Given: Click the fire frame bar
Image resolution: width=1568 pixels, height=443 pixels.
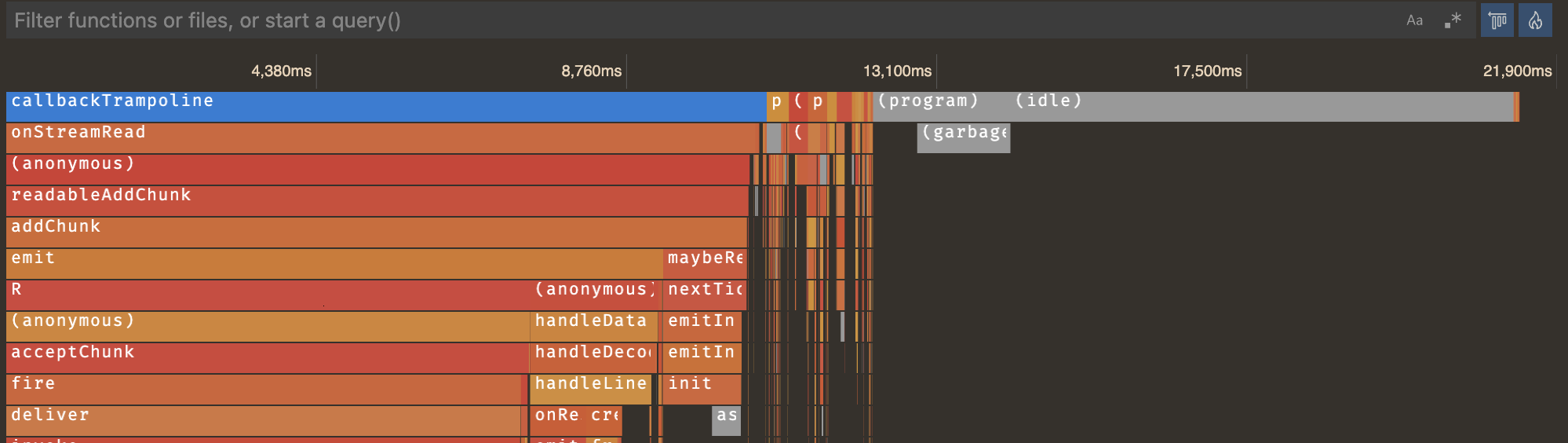Looking at the screenshot, I should point(263,390).
